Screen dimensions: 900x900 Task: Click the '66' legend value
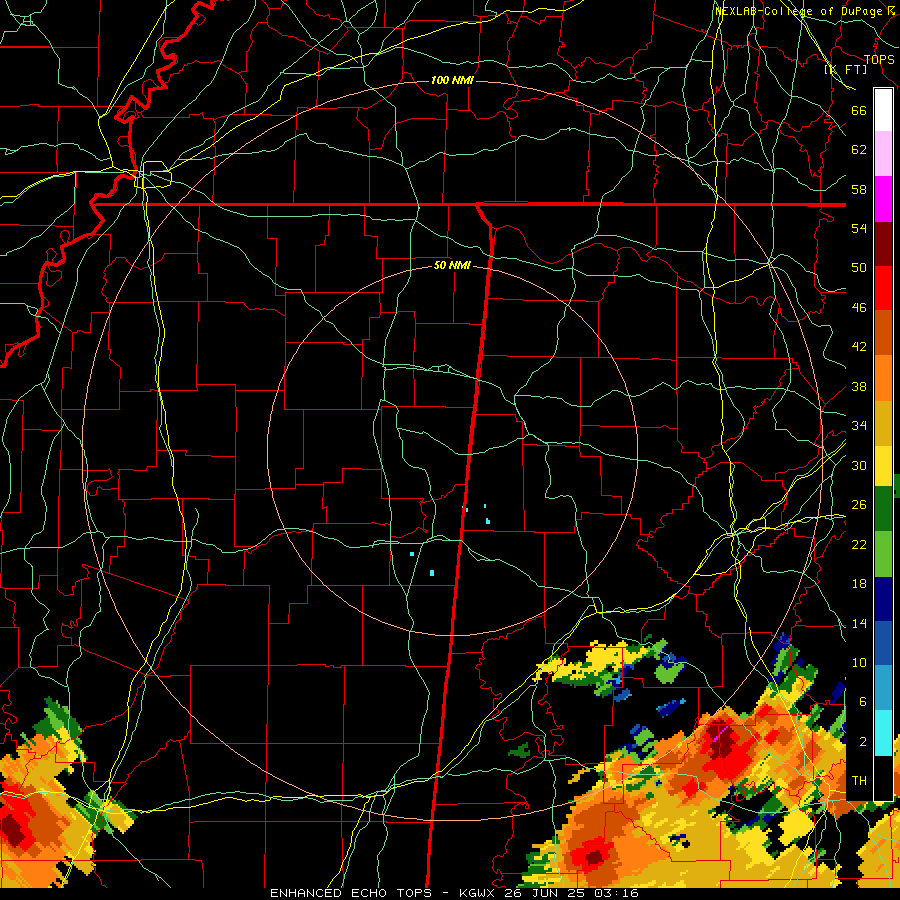(859, 110)
